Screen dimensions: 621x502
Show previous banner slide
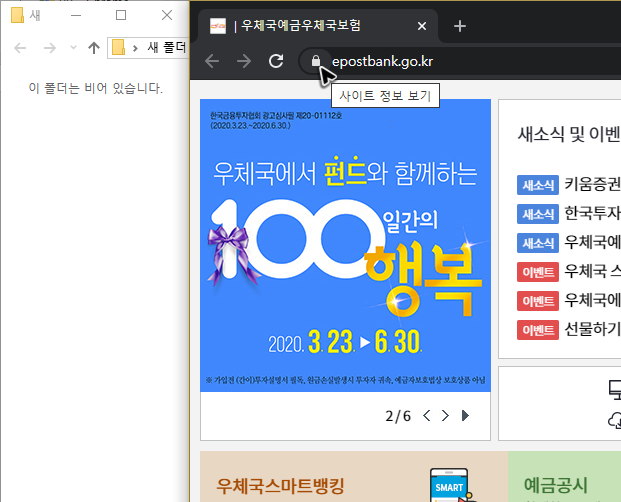[x=427, y=416]
